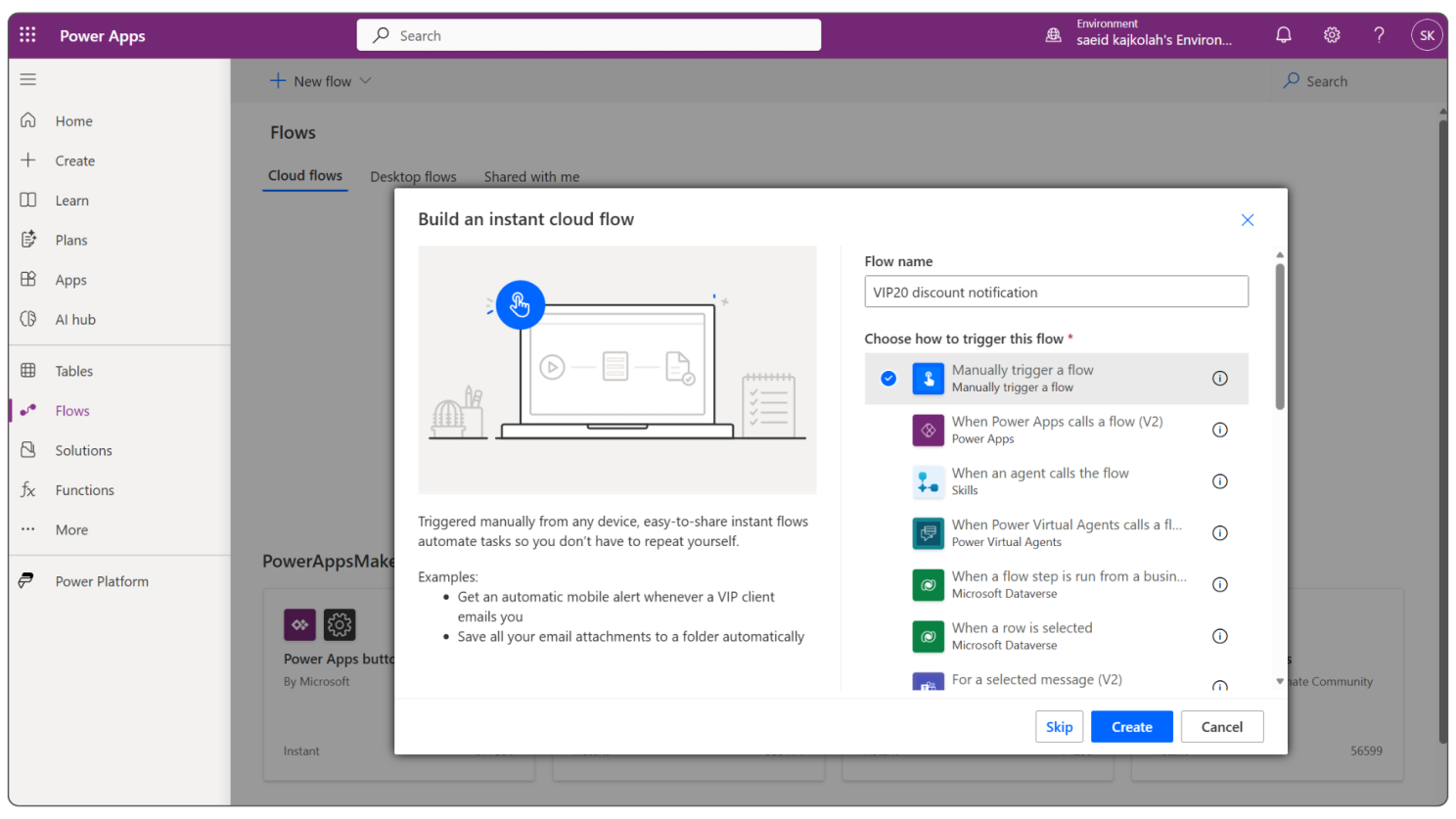
Task: Open SK account avatar
Action: pos(1427,35)
